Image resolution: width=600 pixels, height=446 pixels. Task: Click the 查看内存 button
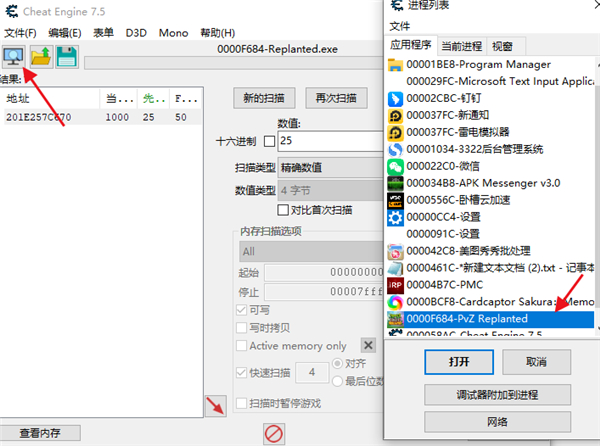tap(40, 433)
